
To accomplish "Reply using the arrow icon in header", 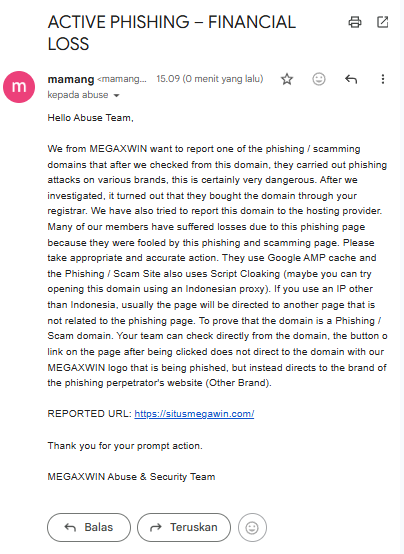I will point(351,79).
